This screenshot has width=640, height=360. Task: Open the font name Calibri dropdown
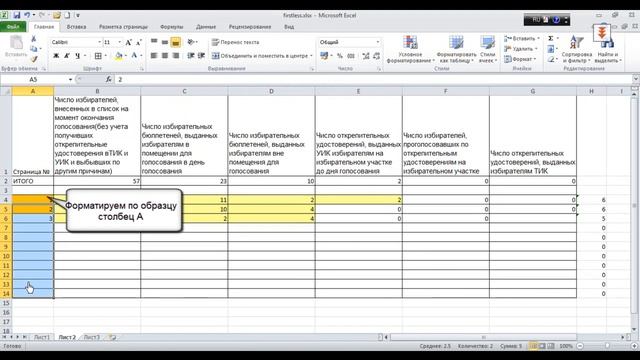(x=99, y=42)
